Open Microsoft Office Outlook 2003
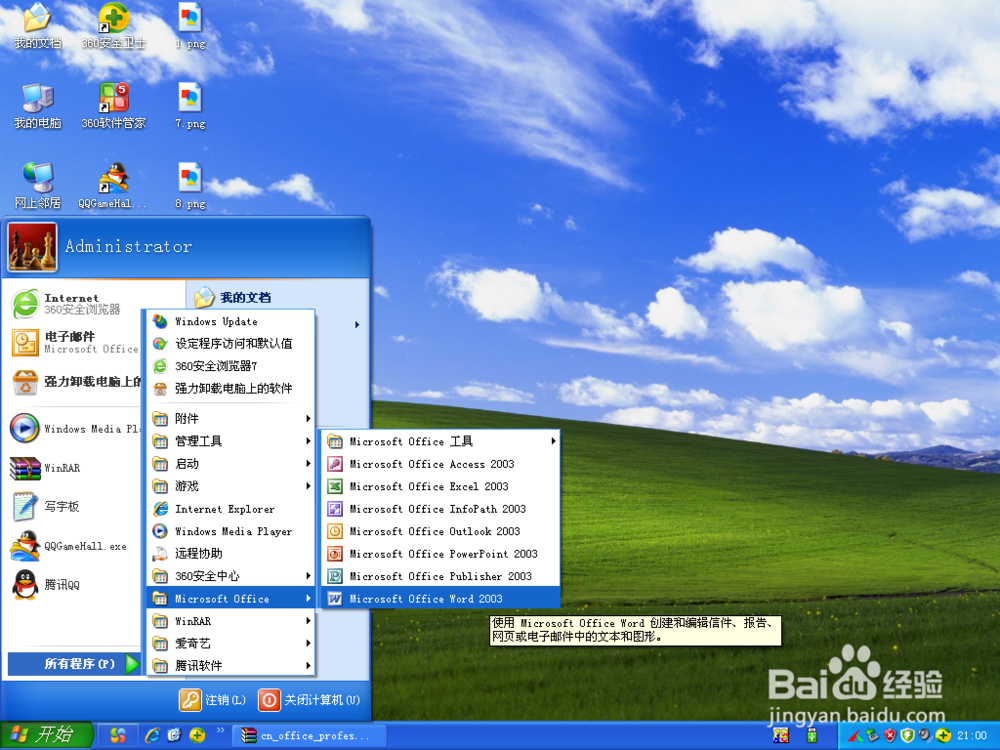This screenshot has width=1000, height=750. click(x=440, y=531)
